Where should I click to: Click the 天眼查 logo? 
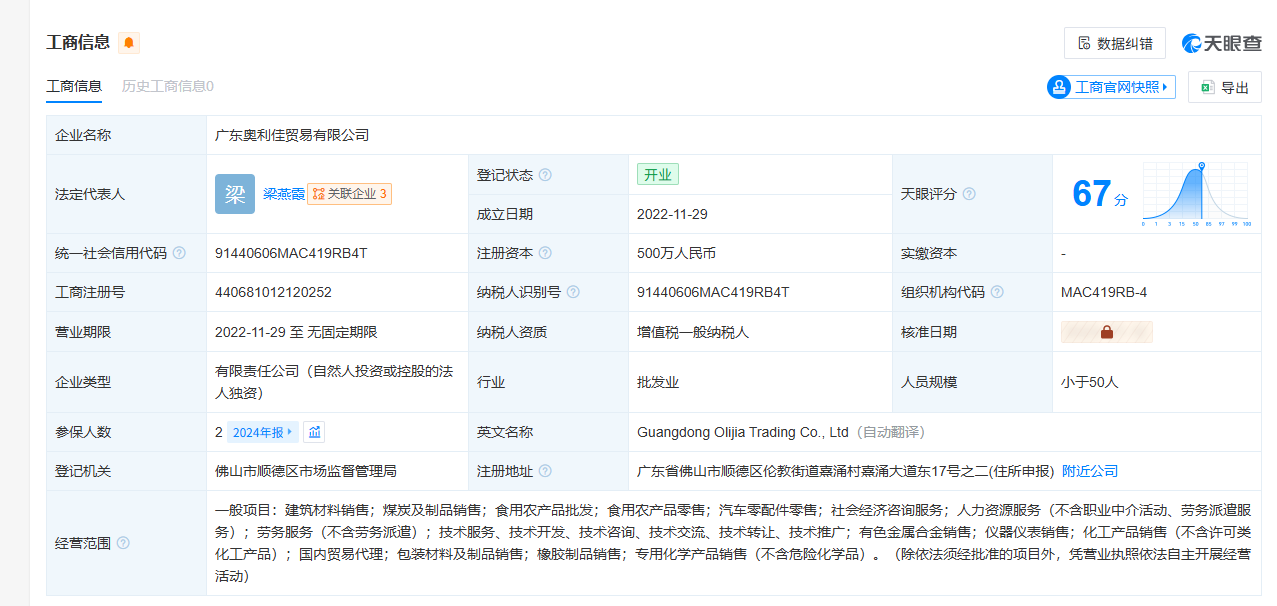(x=1221, y=43)
